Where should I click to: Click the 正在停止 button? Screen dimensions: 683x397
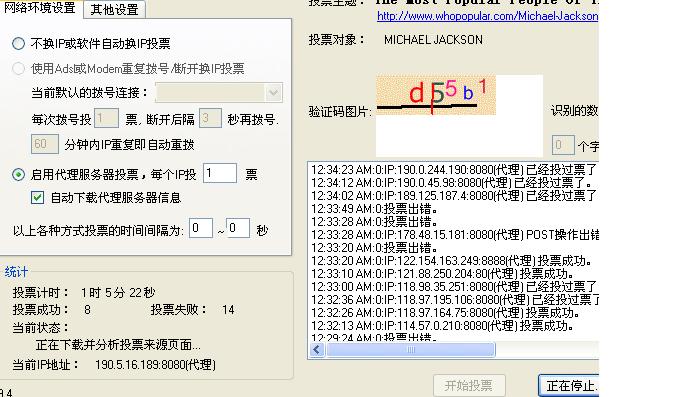(x=569, y=386)
